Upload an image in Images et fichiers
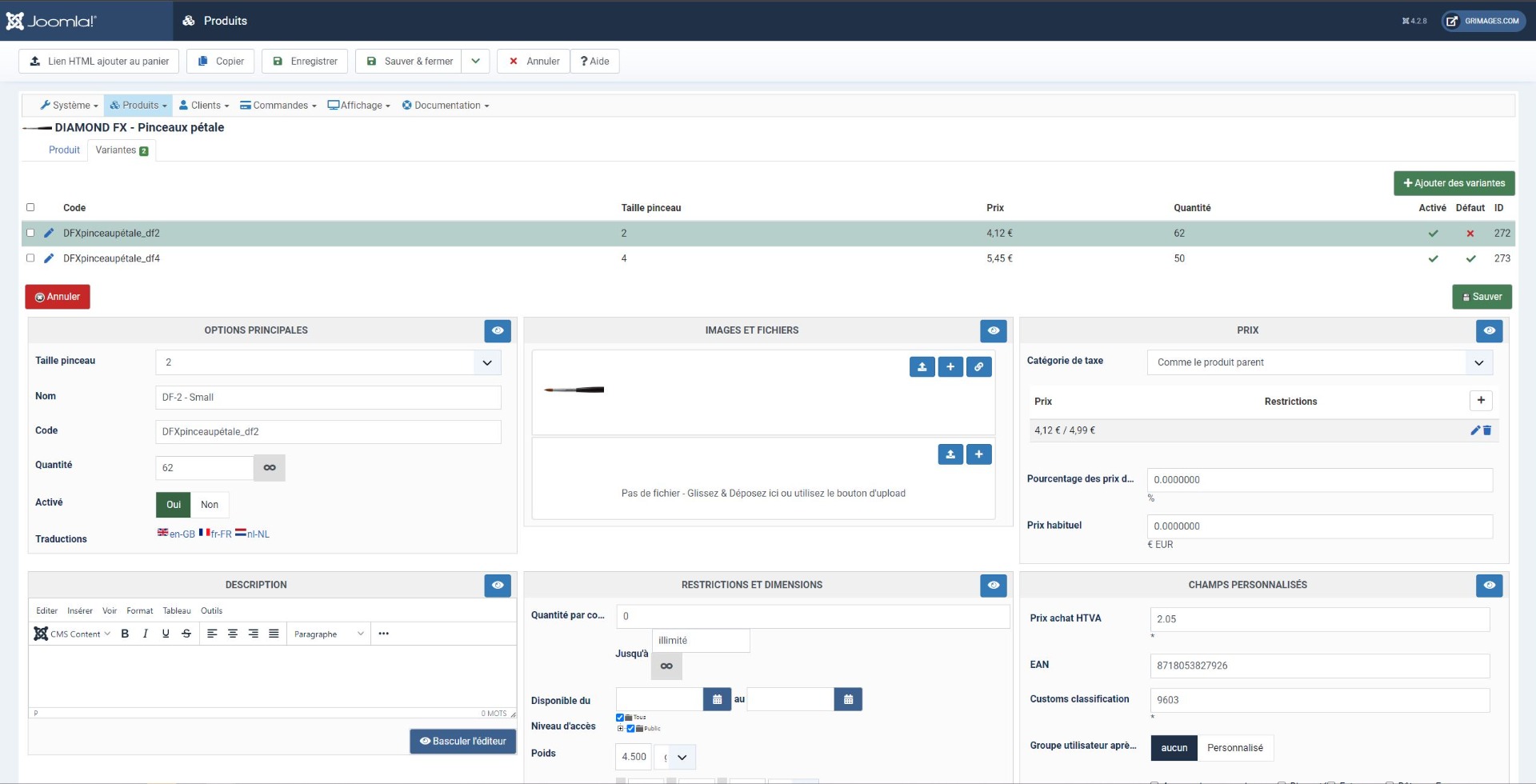 922,366
